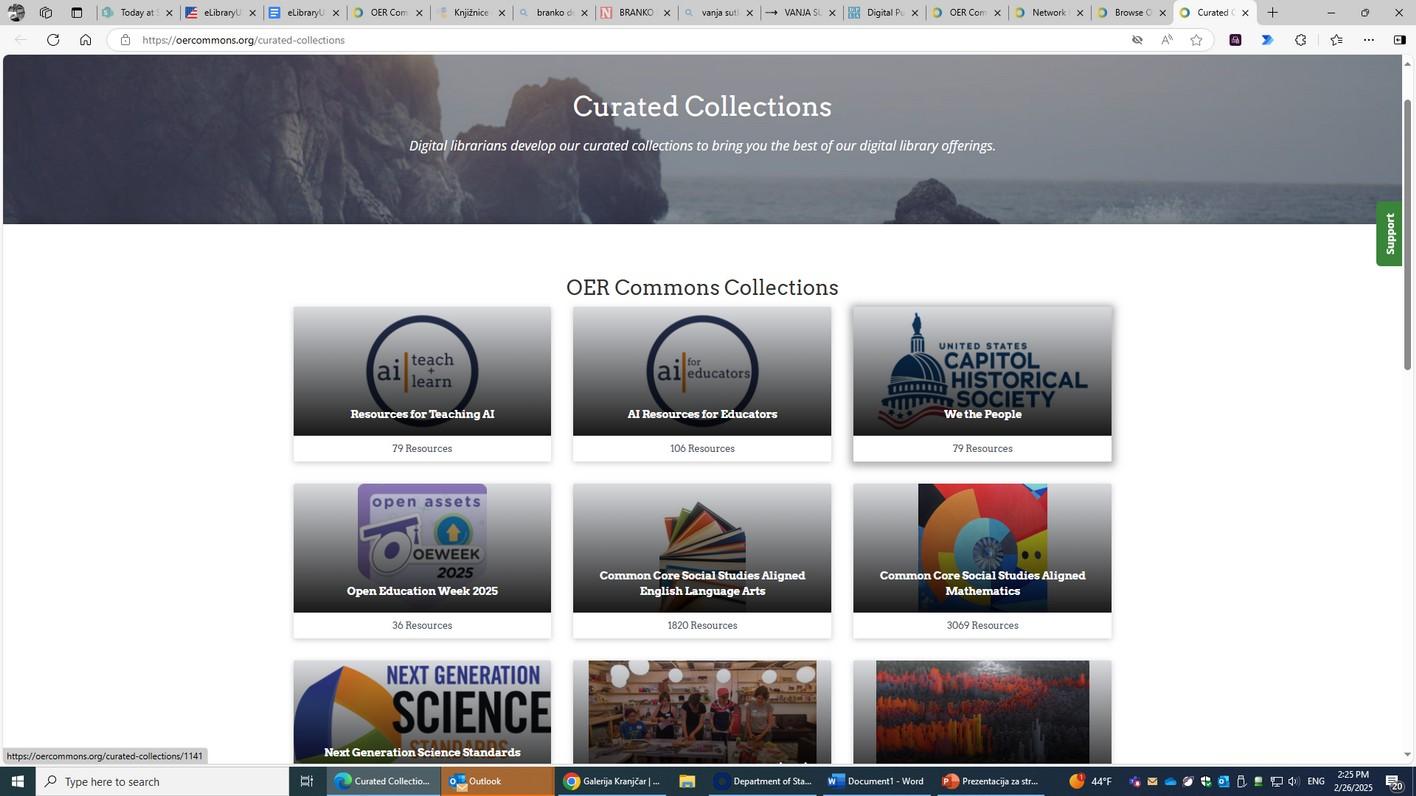This screenshot has height=796, width=1416.
Task: Open the Favorites list icon
Action: point(1337,40)
